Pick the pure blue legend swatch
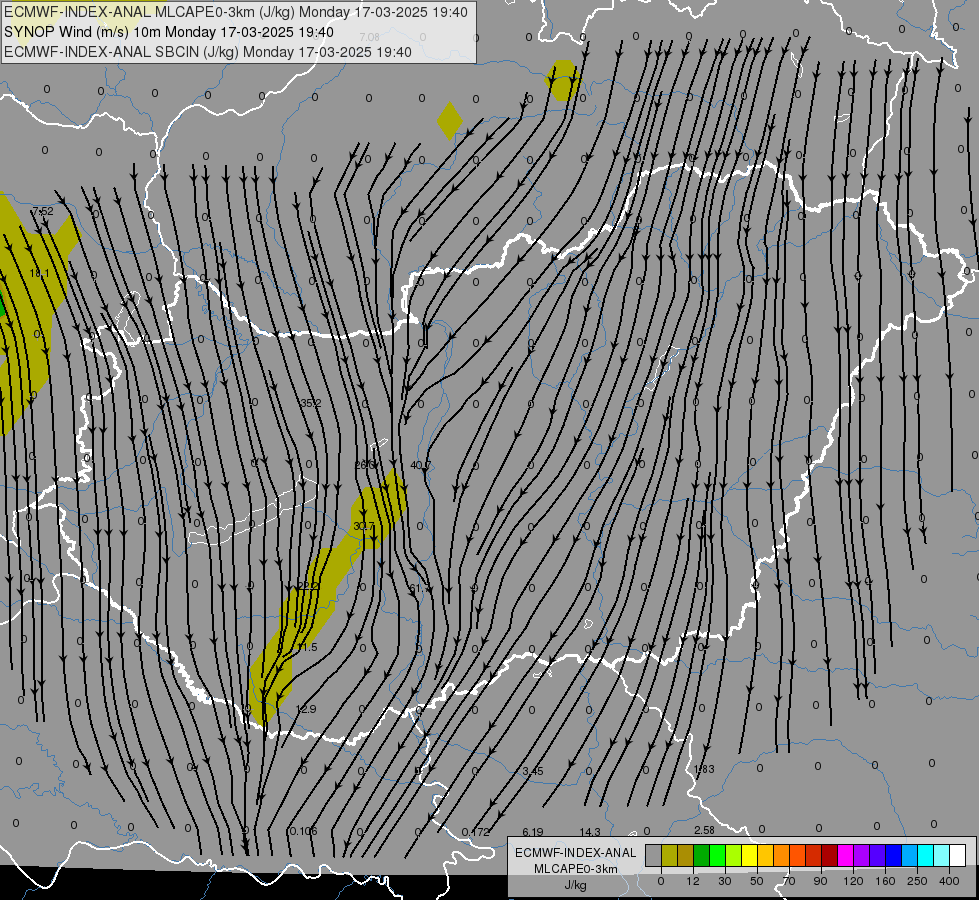Viewport: 979px width, 900px height. coord(893,856)
